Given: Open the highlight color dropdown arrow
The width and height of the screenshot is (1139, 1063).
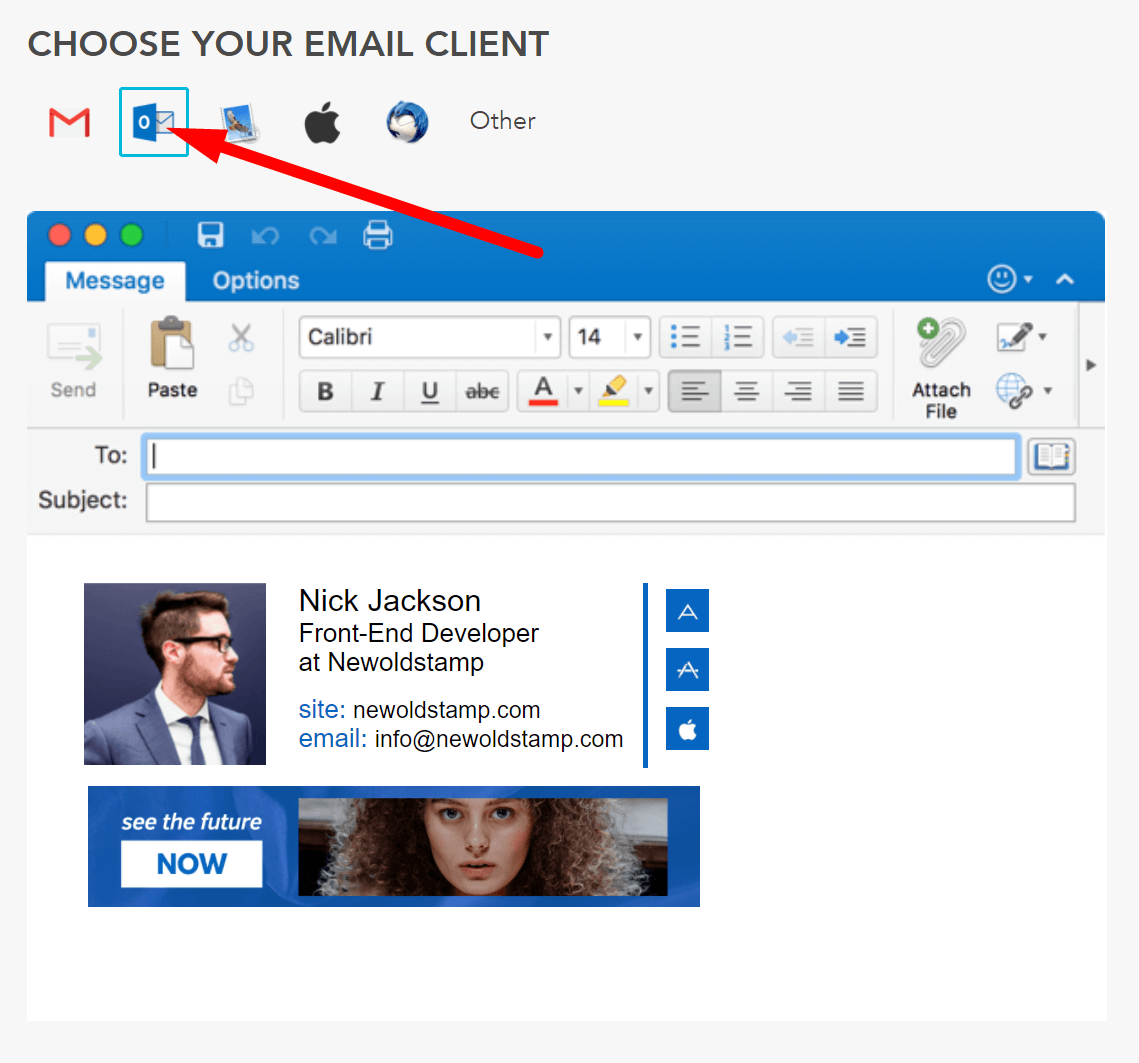Looking at the screenshot, I should click(x=649, y=392).
